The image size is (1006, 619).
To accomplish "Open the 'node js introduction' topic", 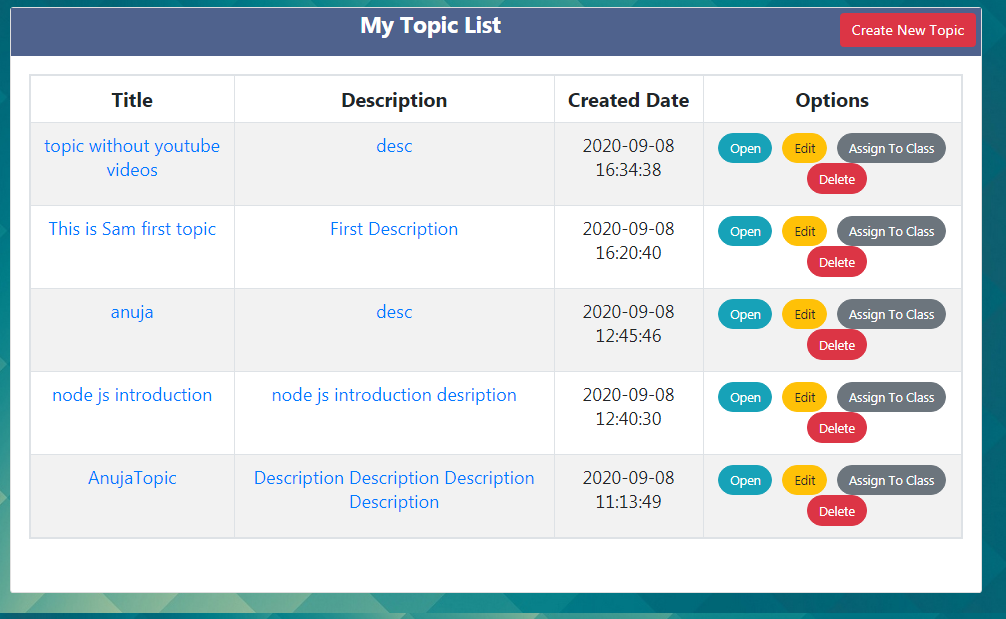I will (744, 397).
